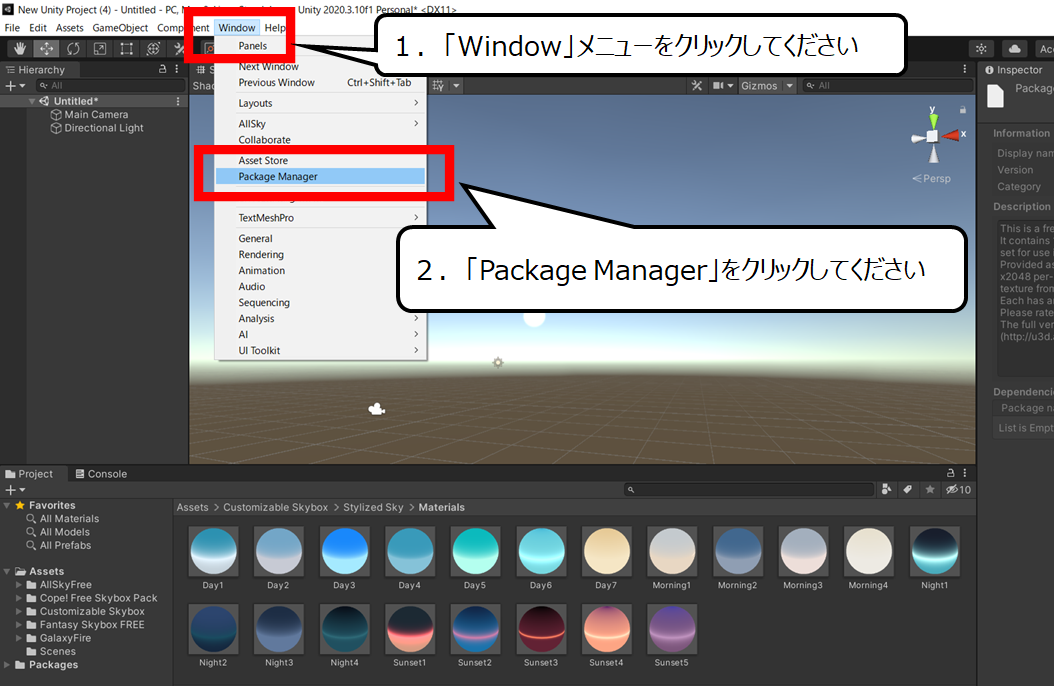Image resolution: width=1054 pixels, height=686 pixels.
Task: Open Hierarchy create plus dropdown
Action: 15,85
